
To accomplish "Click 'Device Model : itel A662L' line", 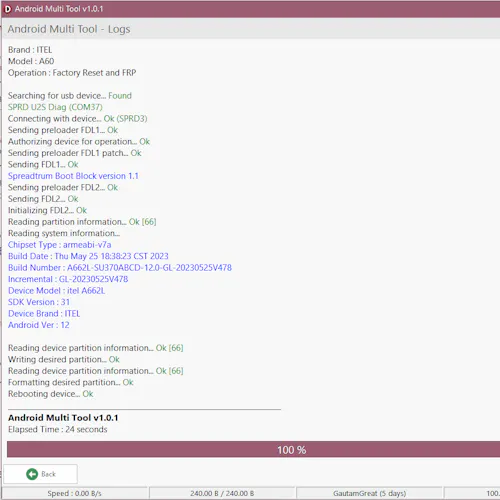I will (x=57, y=291).
